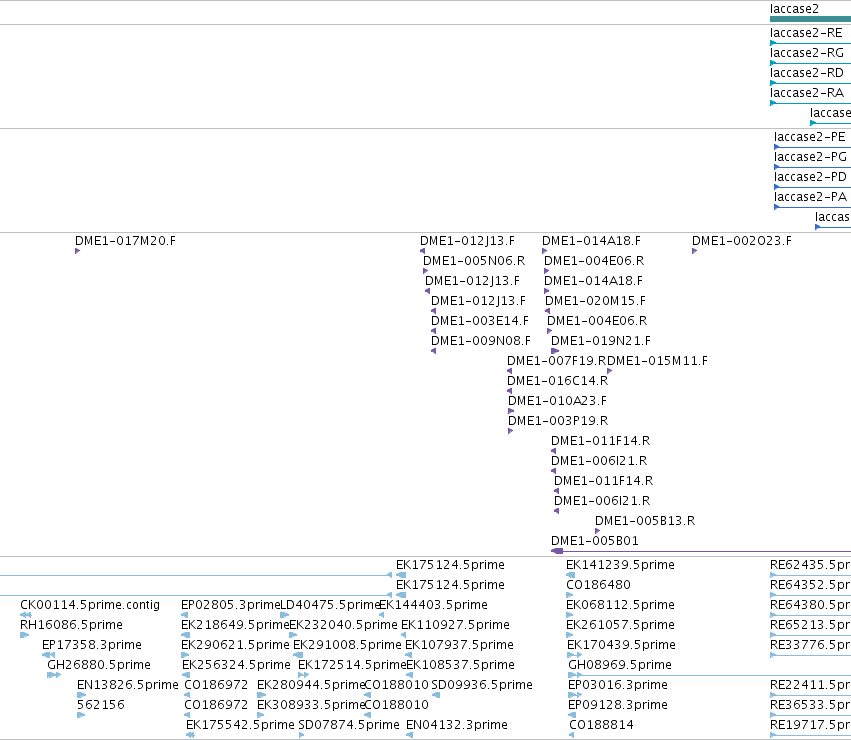Select the EP09128.3prime feature
The width and height of the screenshot is (851, 740).
[618, 705]
